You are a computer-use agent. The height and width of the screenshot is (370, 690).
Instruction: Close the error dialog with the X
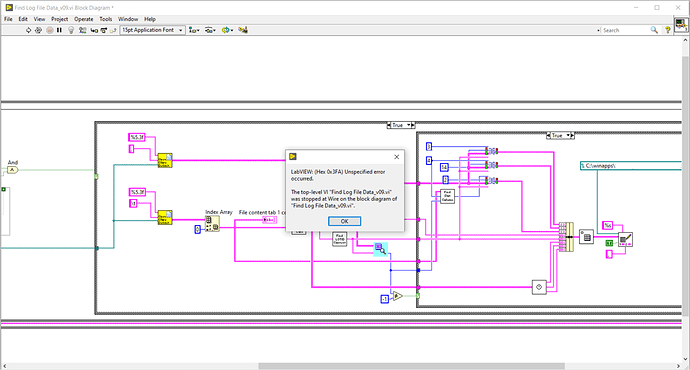[x=396, y=157]
